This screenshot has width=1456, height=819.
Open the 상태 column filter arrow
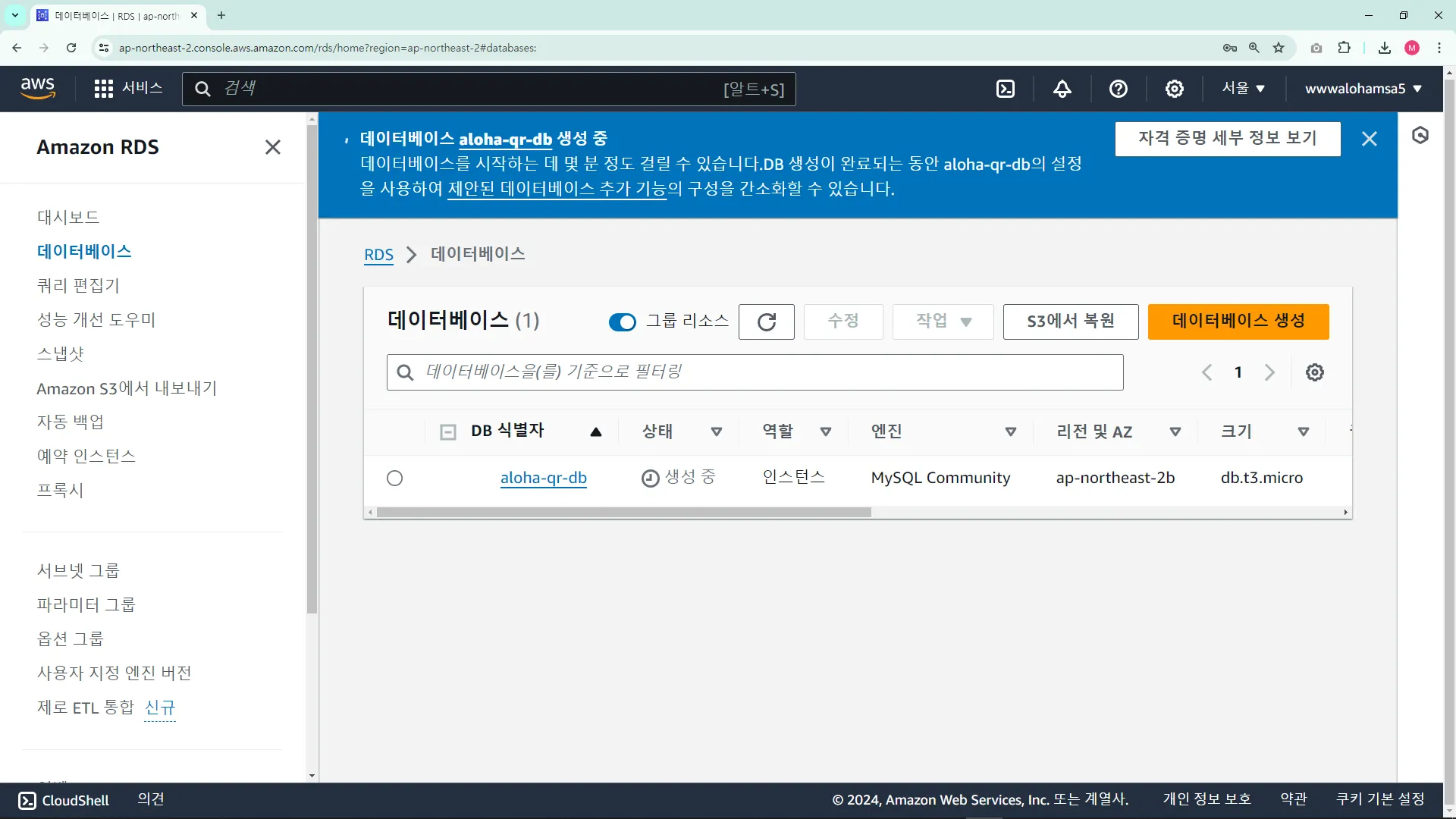pyautogui.click(x=716, y=432)
